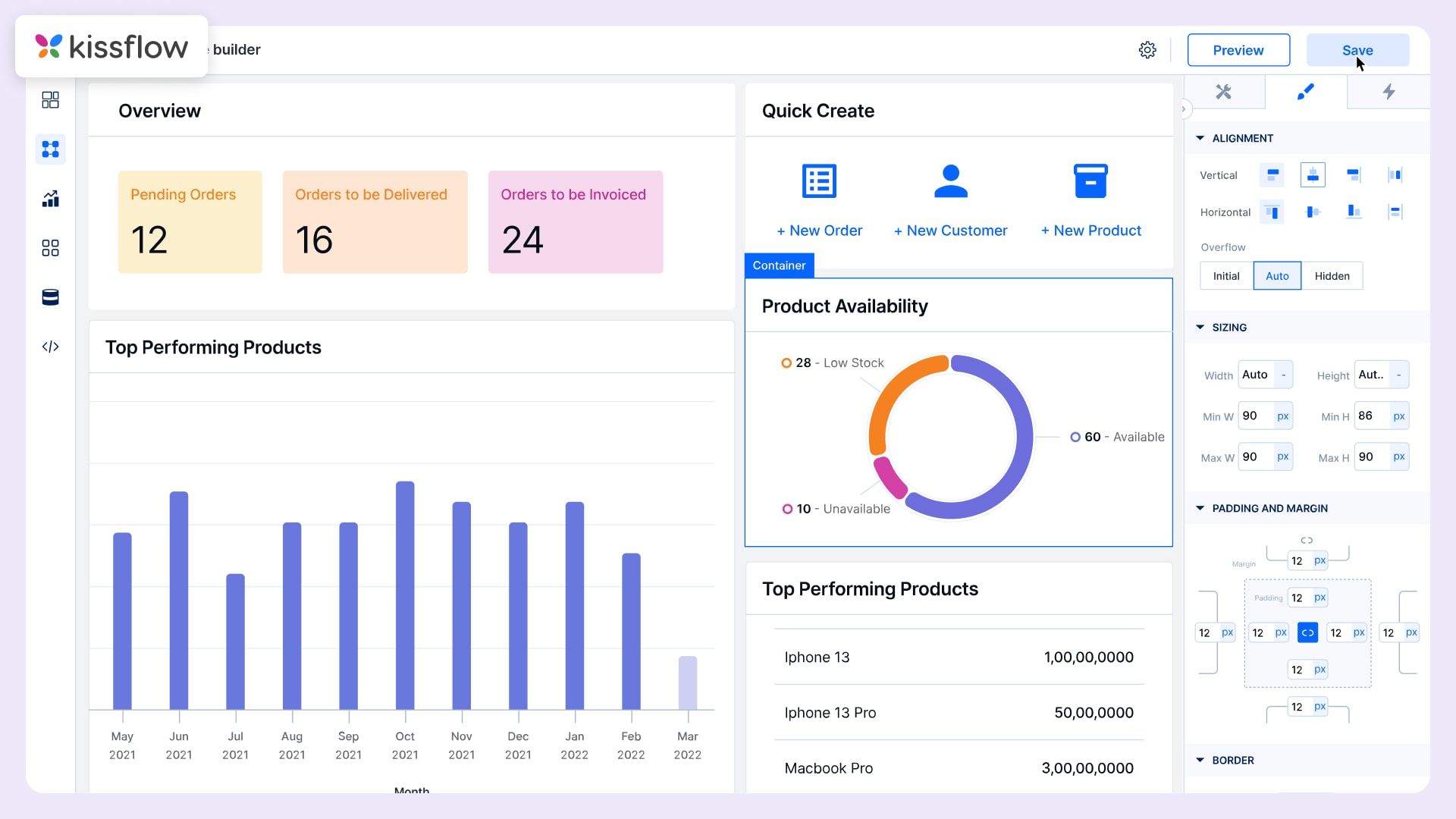Select the components icon in the left sidebar
The width and height of the screenshot is (1456, 819).
(50, 149)
